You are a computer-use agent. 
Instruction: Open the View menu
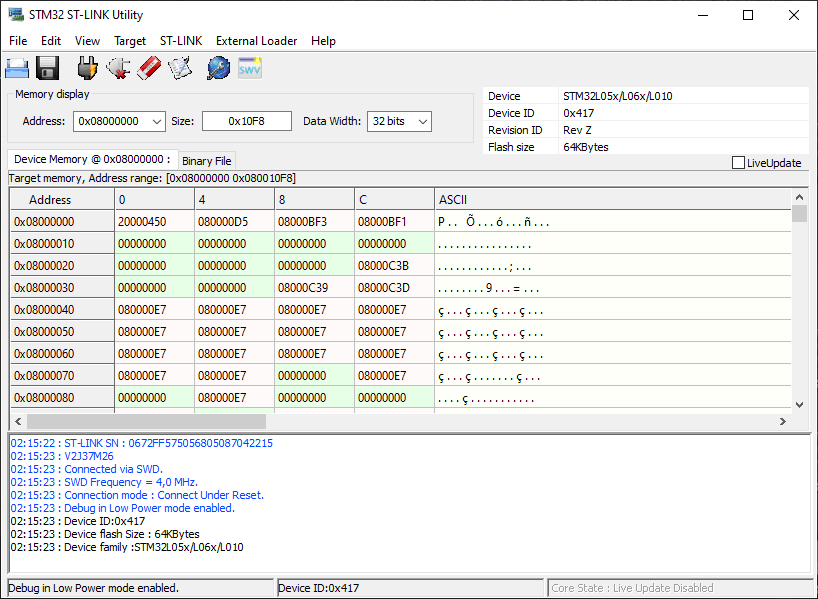point(87,41)
